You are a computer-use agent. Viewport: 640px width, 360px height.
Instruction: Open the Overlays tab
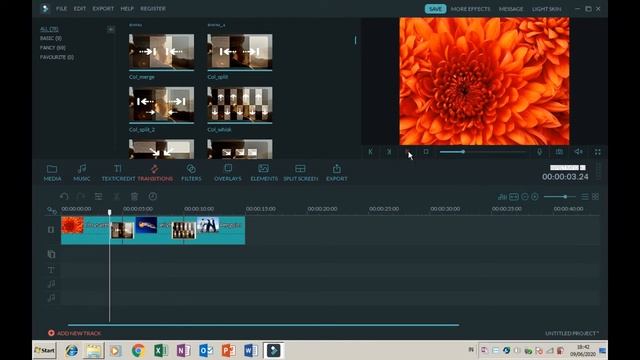point(228,173)
